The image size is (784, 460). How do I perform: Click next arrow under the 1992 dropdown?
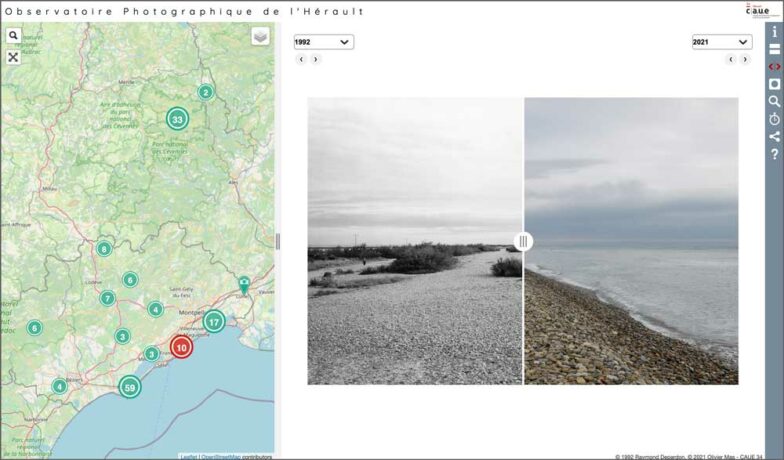click(316, 59)
